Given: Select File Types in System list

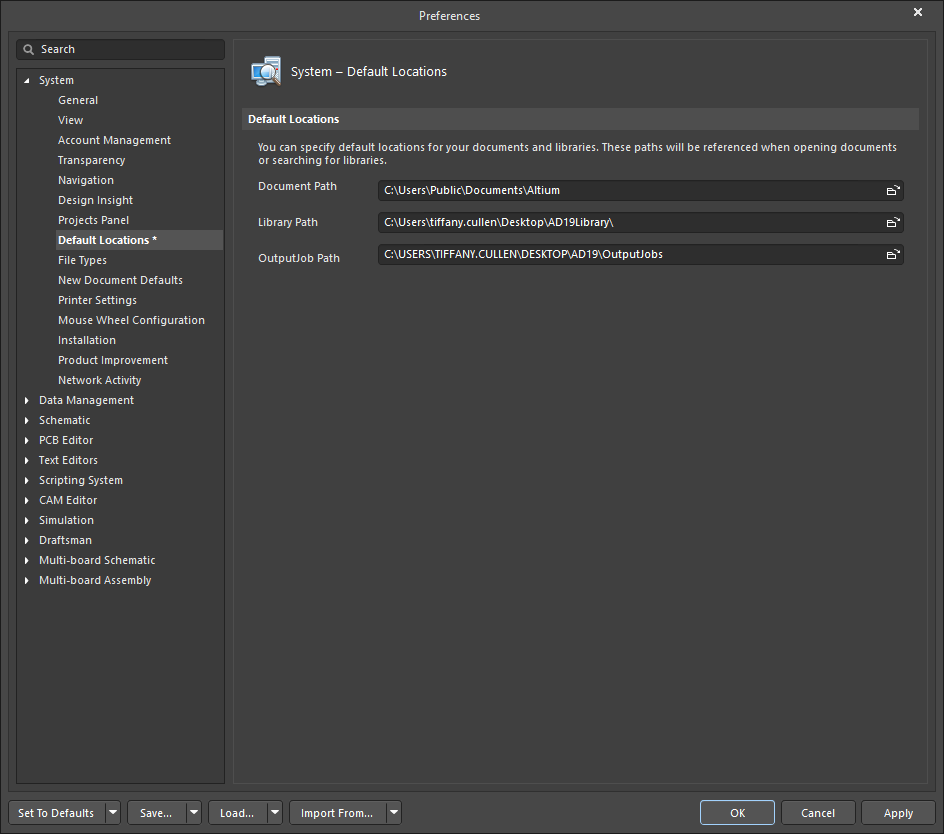Looking at the screenshot, I should [x=82, y=260].
